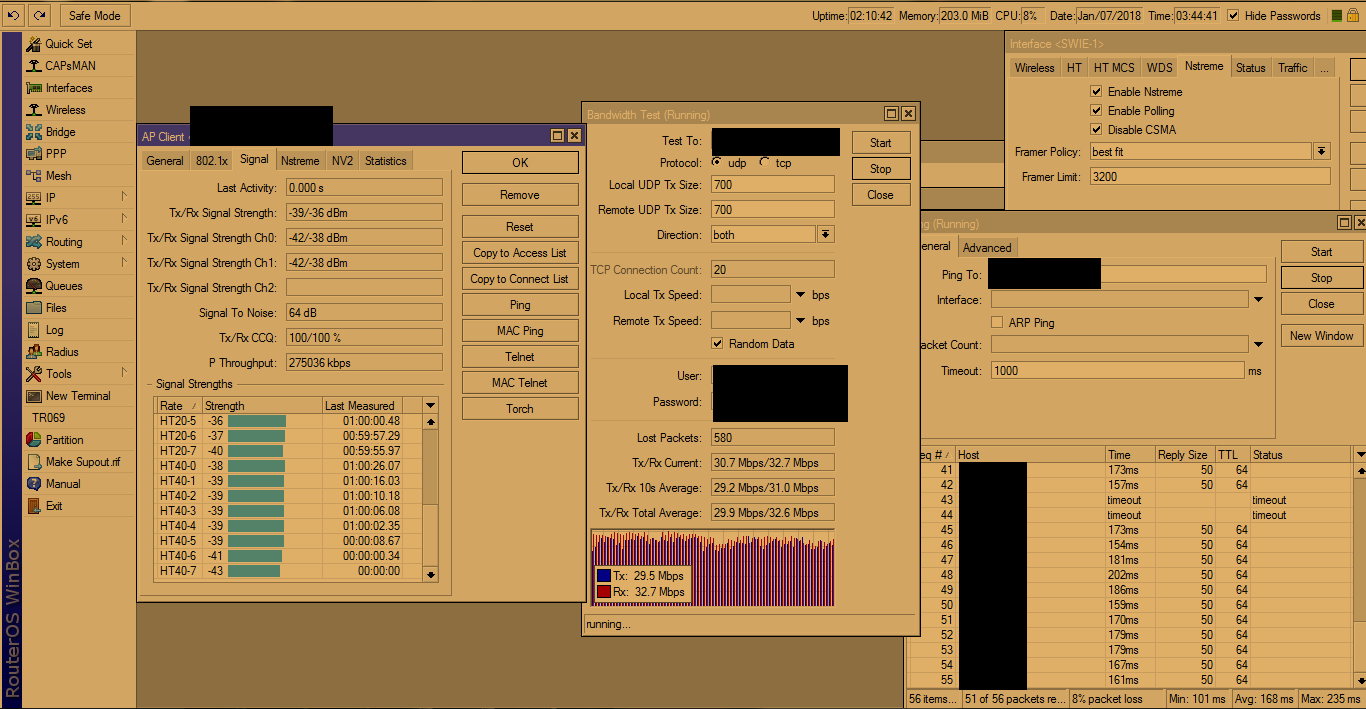Screen dimensions: 1366x709
Task: Click the lock icon in top bar
Action: pyautogui.click(x=1352, y=15)
